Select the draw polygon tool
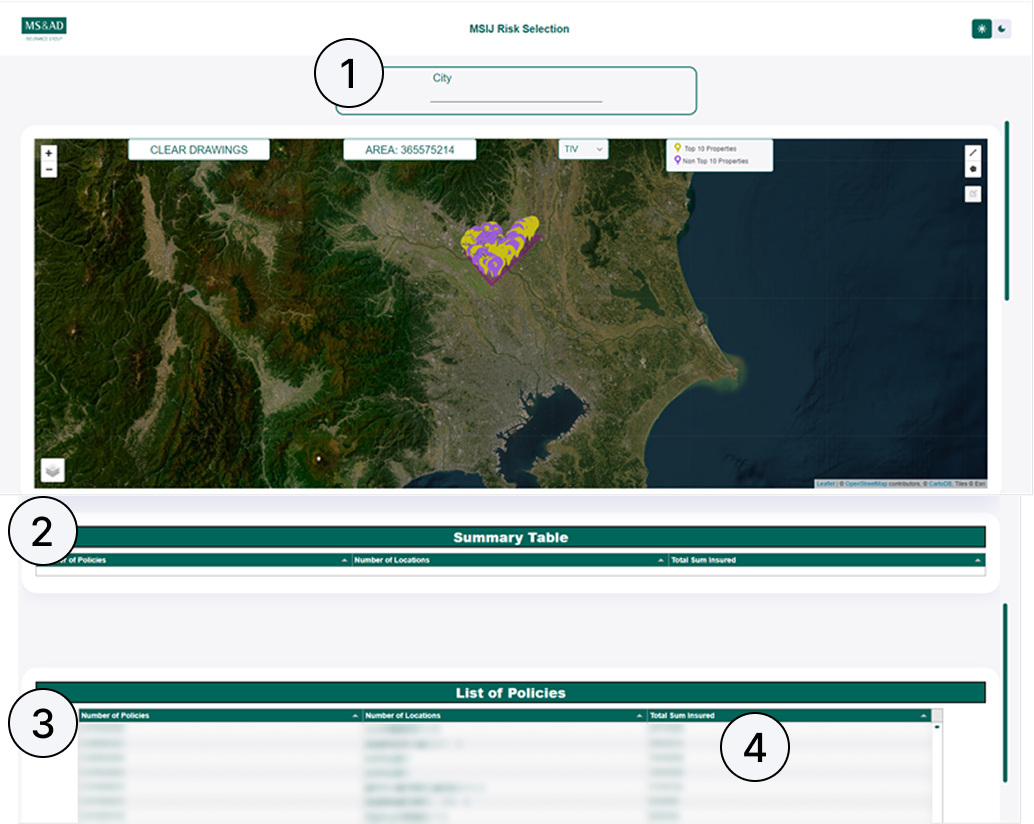 coord(973,170)
